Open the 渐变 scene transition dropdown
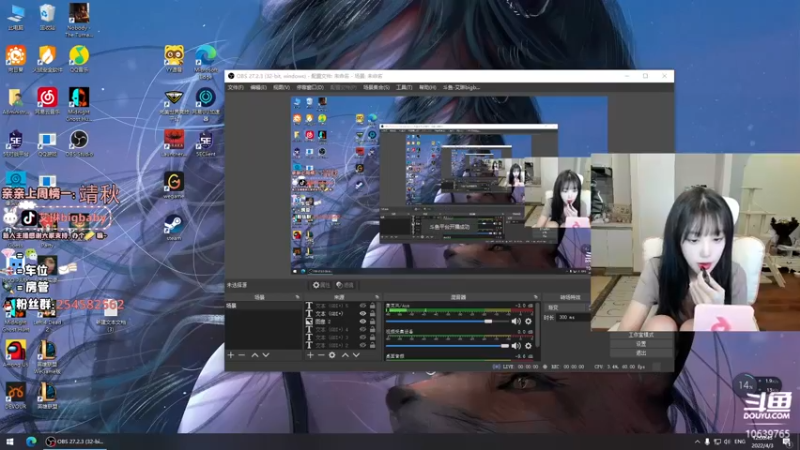800x450 pixels. (x=568, y=308)
